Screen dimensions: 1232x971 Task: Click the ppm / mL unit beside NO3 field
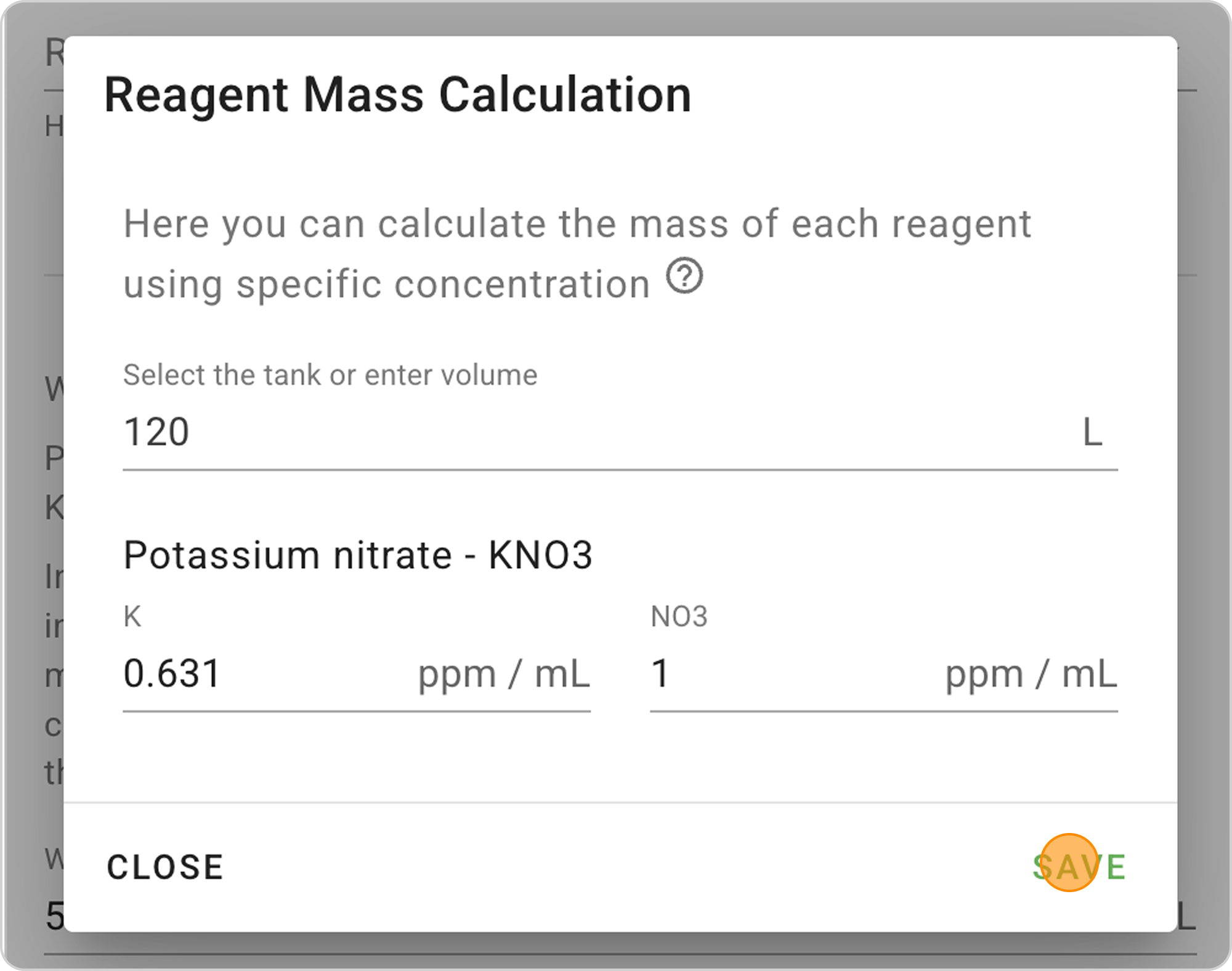click(1031, 674)
